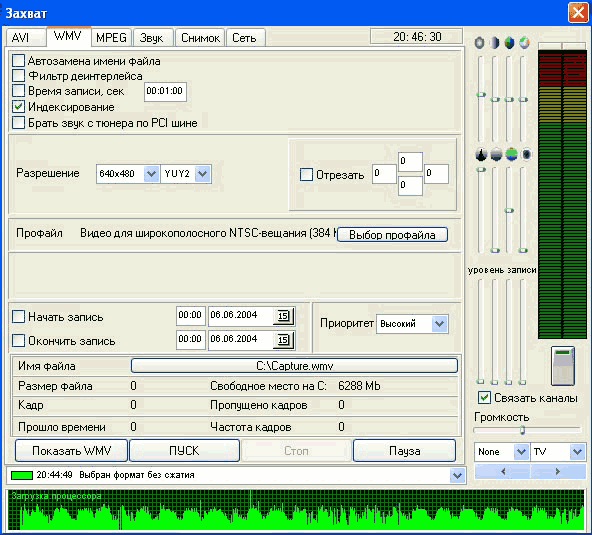Open the Сеть tab
The image size is (592, 535).
click(x=245, y=37)
